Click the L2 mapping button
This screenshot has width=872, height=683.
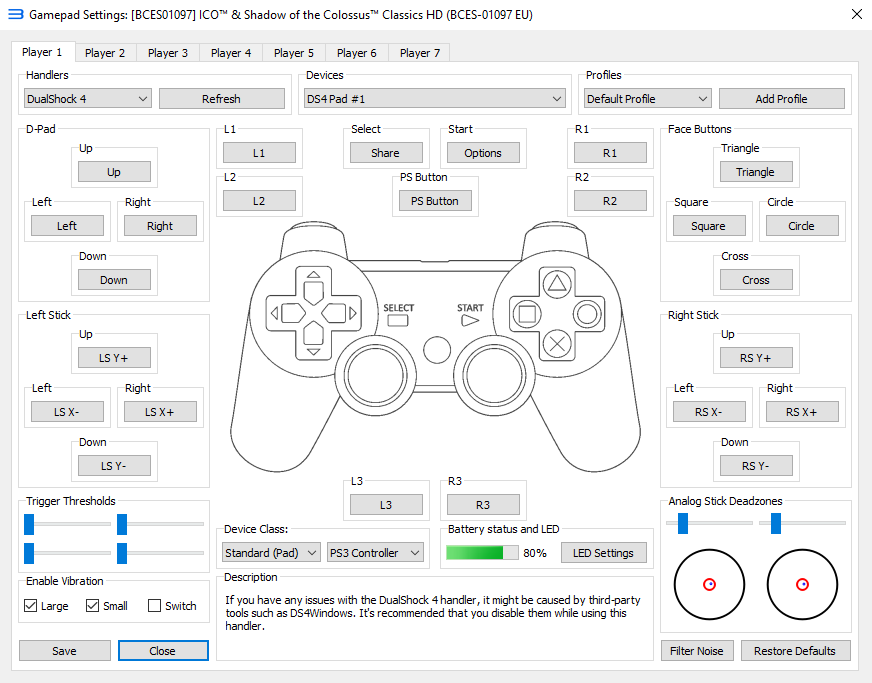(x=259, y=201)
